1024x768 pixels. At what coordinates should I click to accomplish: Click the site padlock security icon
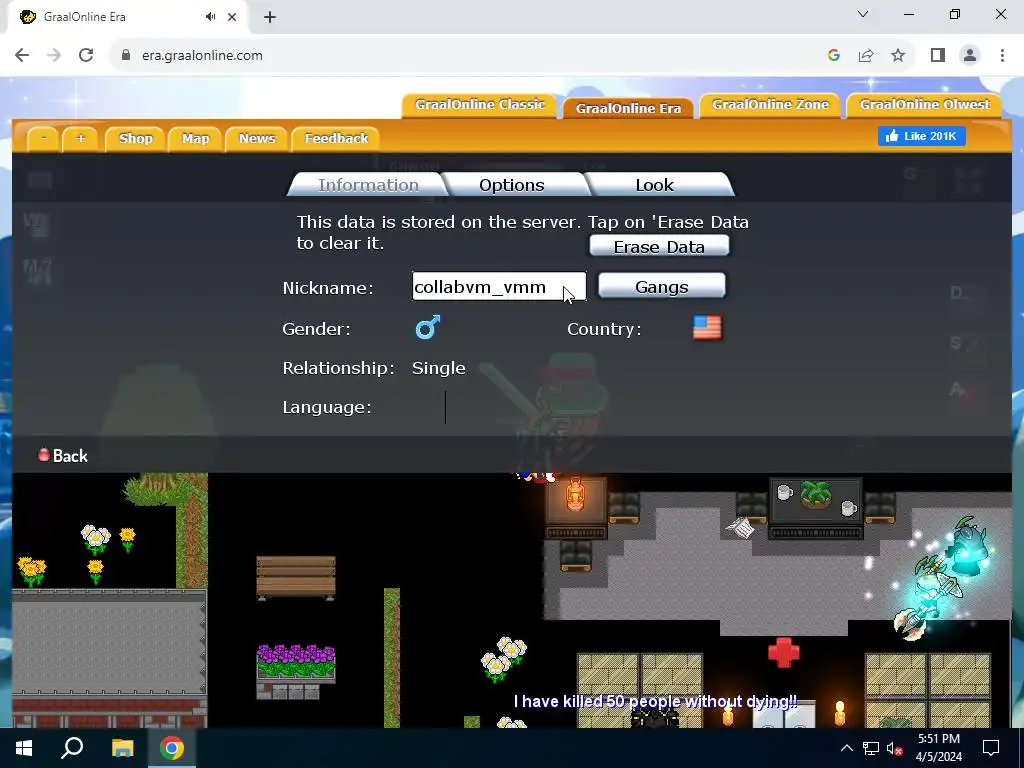[x=125, y=56]
